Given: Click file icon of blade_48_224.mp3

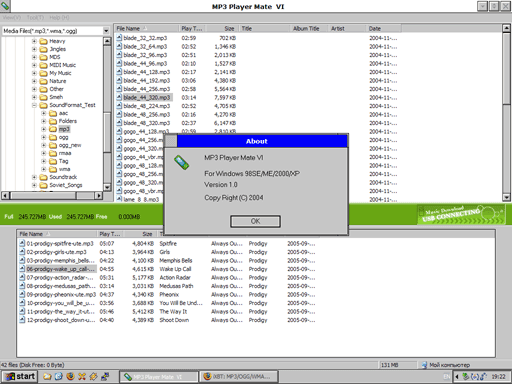Looking at the screenshot, I should click(119, 106).
